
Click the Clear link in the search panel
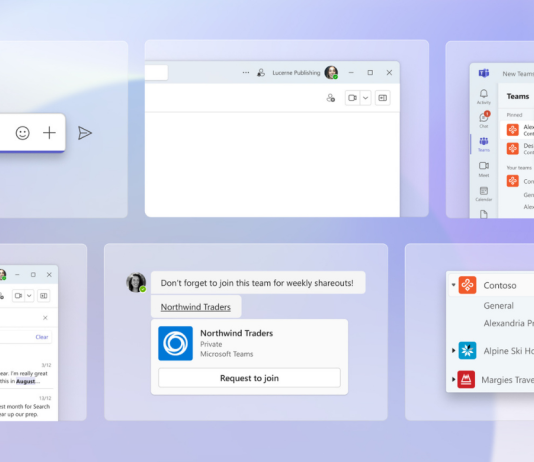click(x=42, y=337)
